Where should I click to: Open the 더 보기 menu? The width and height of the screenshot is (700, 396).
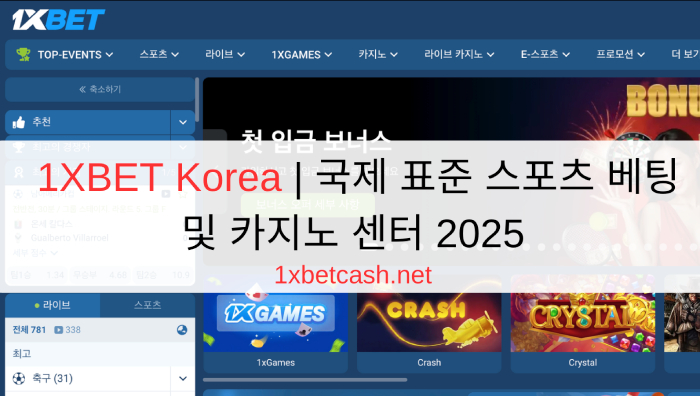685,54
